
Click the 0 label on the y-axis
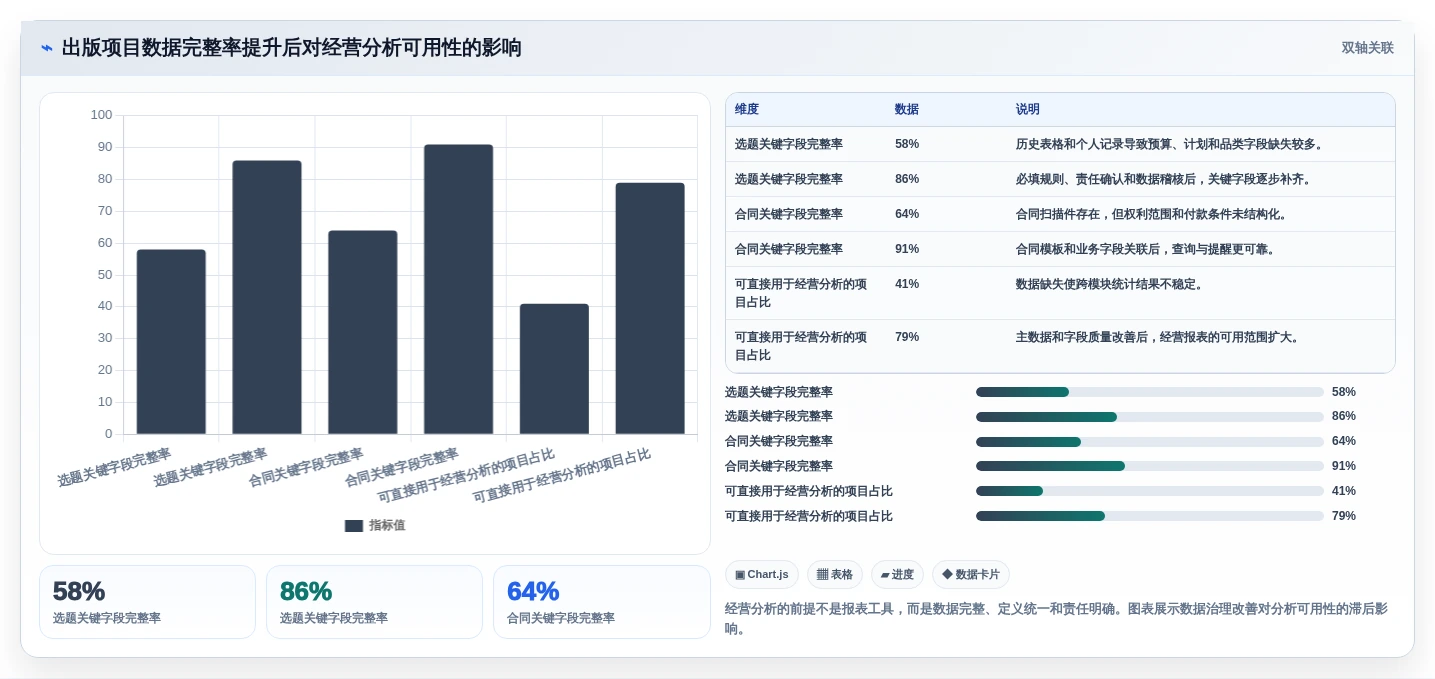(x=109, y=434)
